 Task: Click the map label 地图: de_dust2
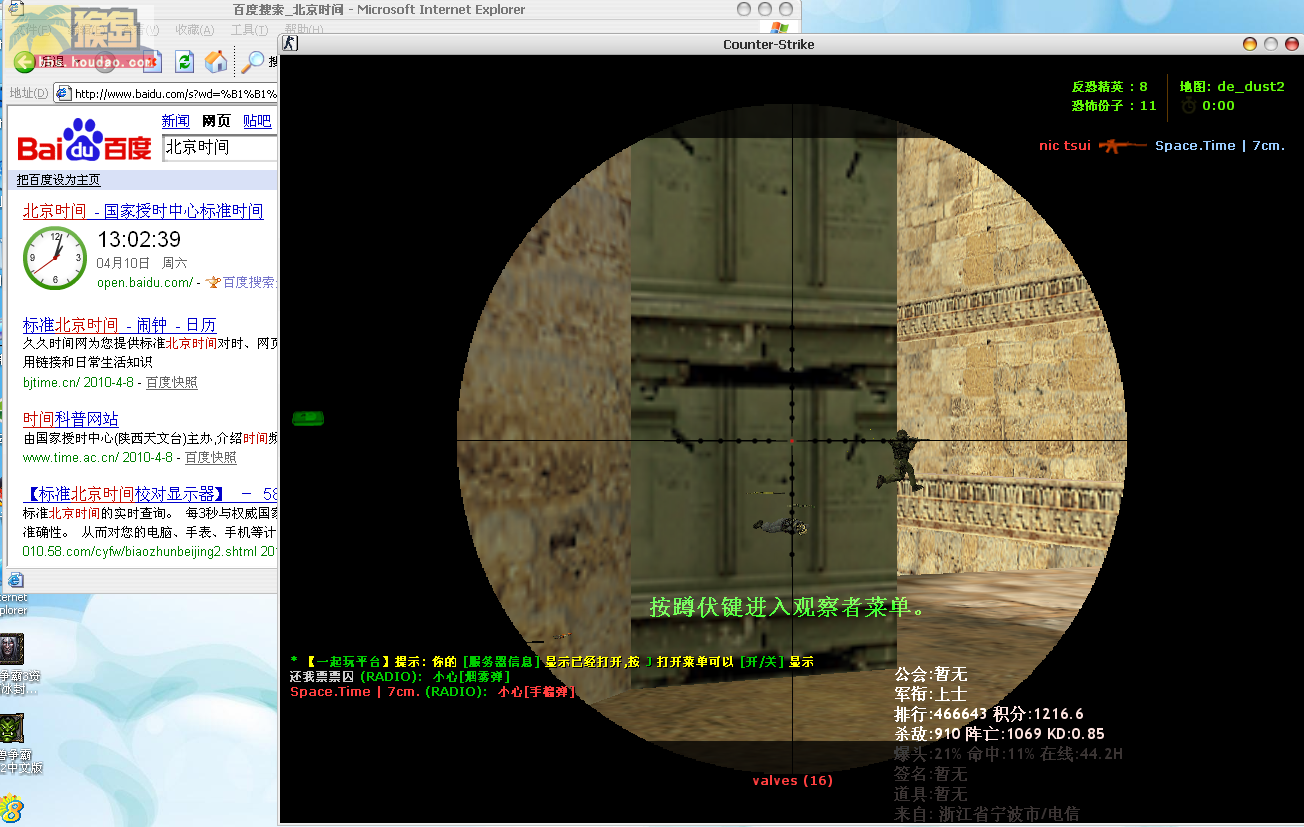(1232, 87)
